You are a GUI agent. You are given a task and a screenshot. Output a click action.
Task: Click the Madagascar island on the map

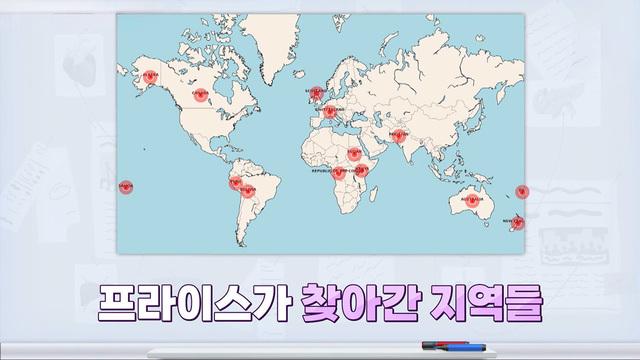(x=373, y=194)
